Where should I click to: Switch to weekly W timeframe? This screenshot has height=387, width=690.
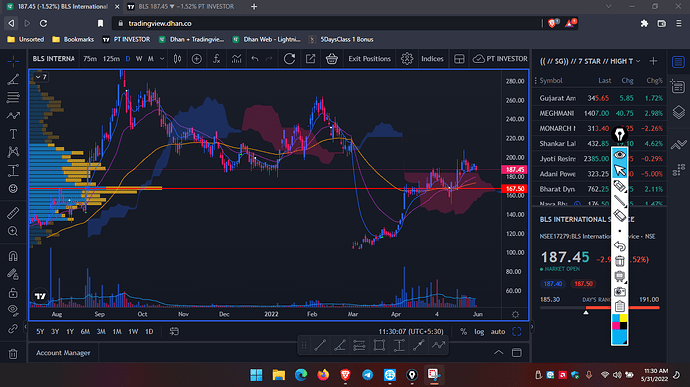click(139, 59)
